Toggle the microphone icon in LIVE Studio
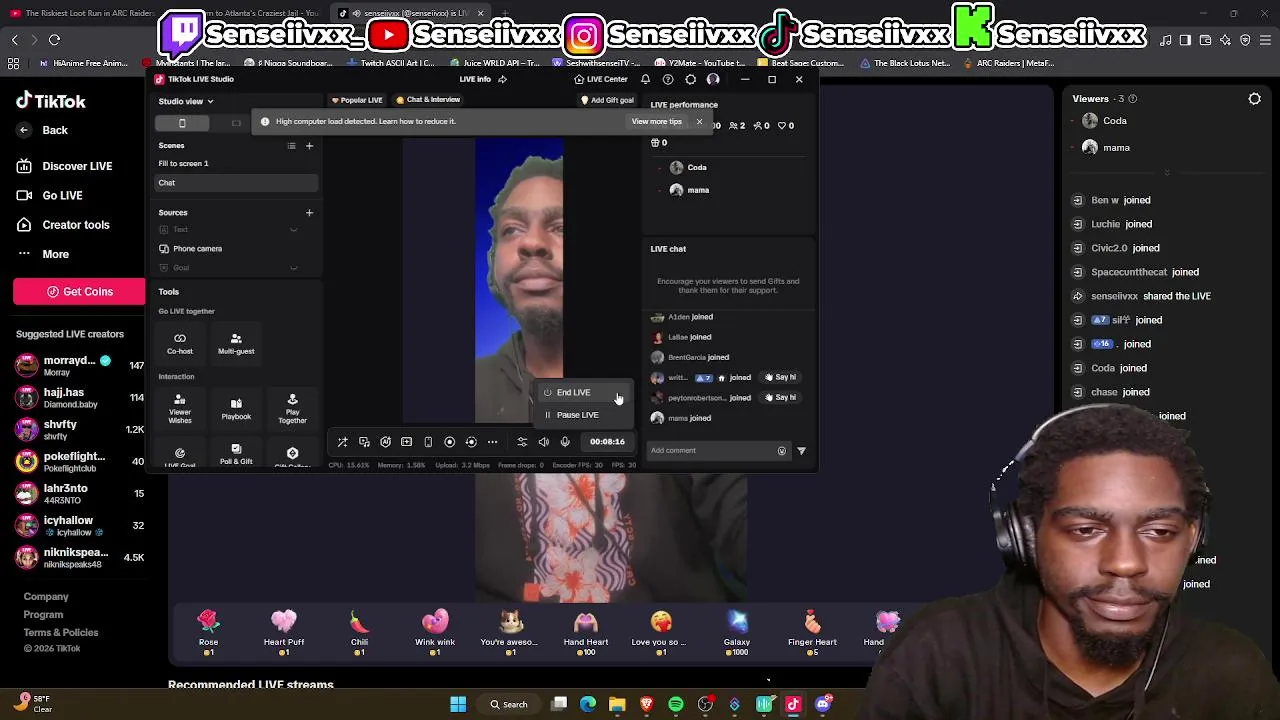 [565, 442]
